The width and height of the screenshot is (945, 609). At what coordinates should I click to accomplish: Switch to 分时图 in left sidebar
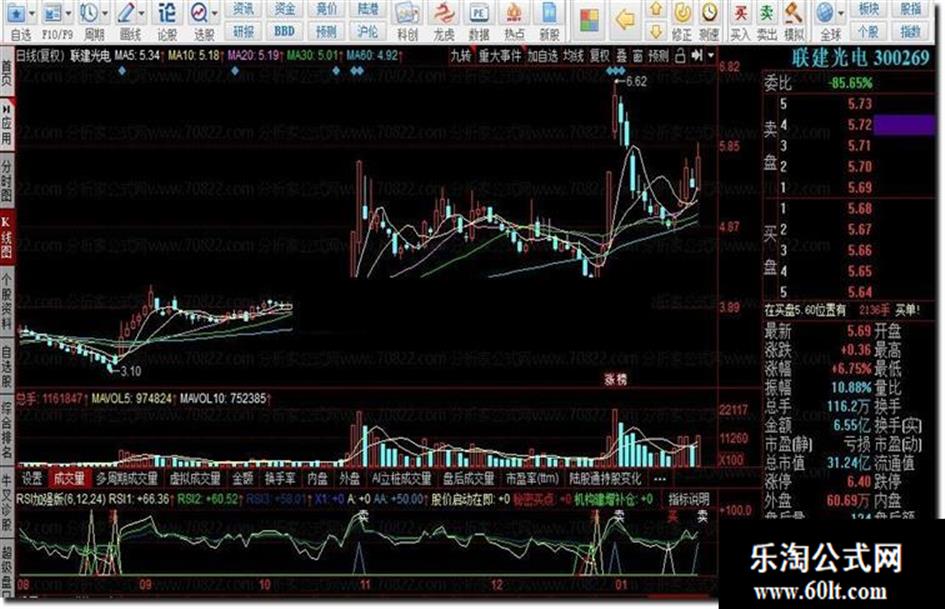[6, 180]
